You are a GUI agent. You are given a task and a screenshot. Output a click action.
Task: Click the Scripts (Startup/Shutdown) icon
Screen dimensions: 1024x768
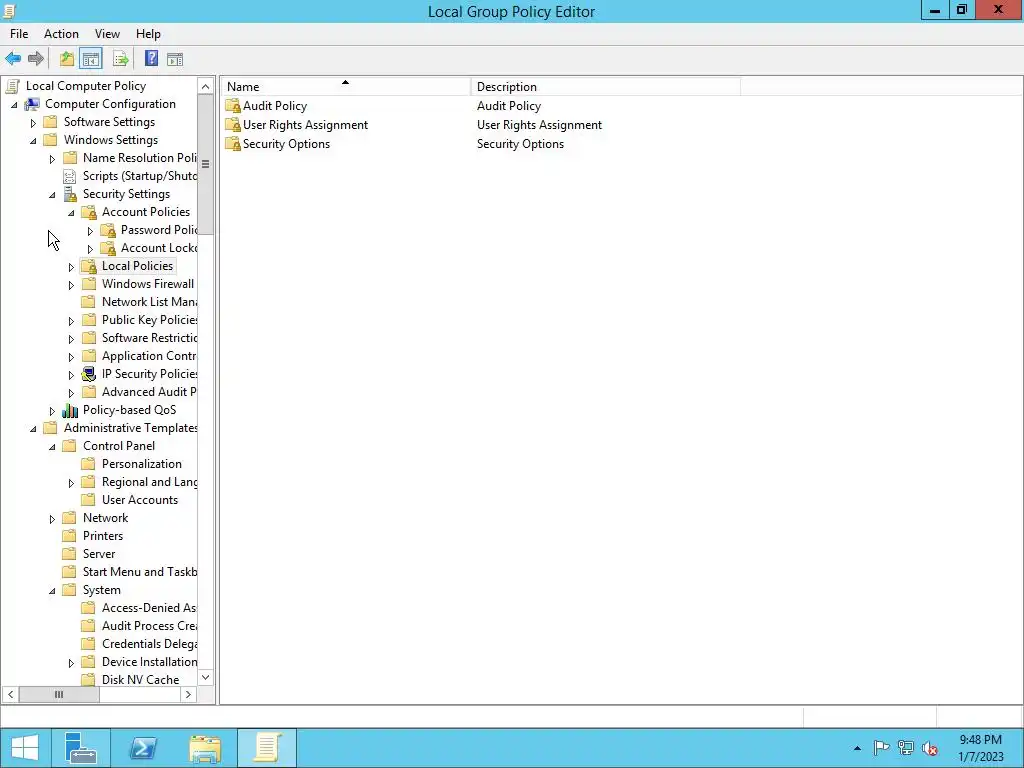(69, 176)
